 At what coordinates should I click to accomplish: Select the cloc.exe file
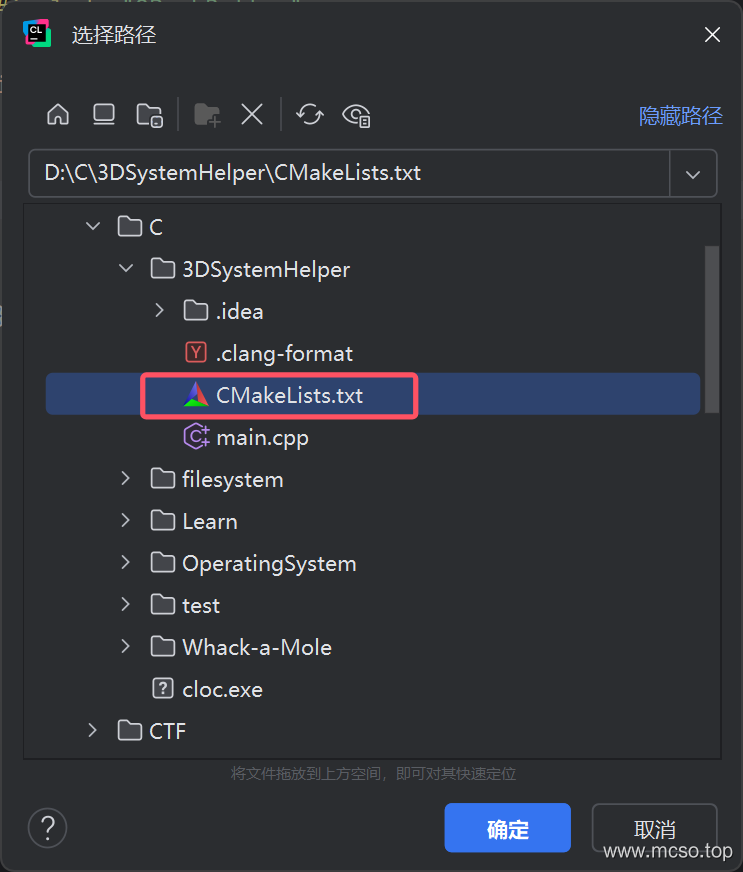click(222, 689)
